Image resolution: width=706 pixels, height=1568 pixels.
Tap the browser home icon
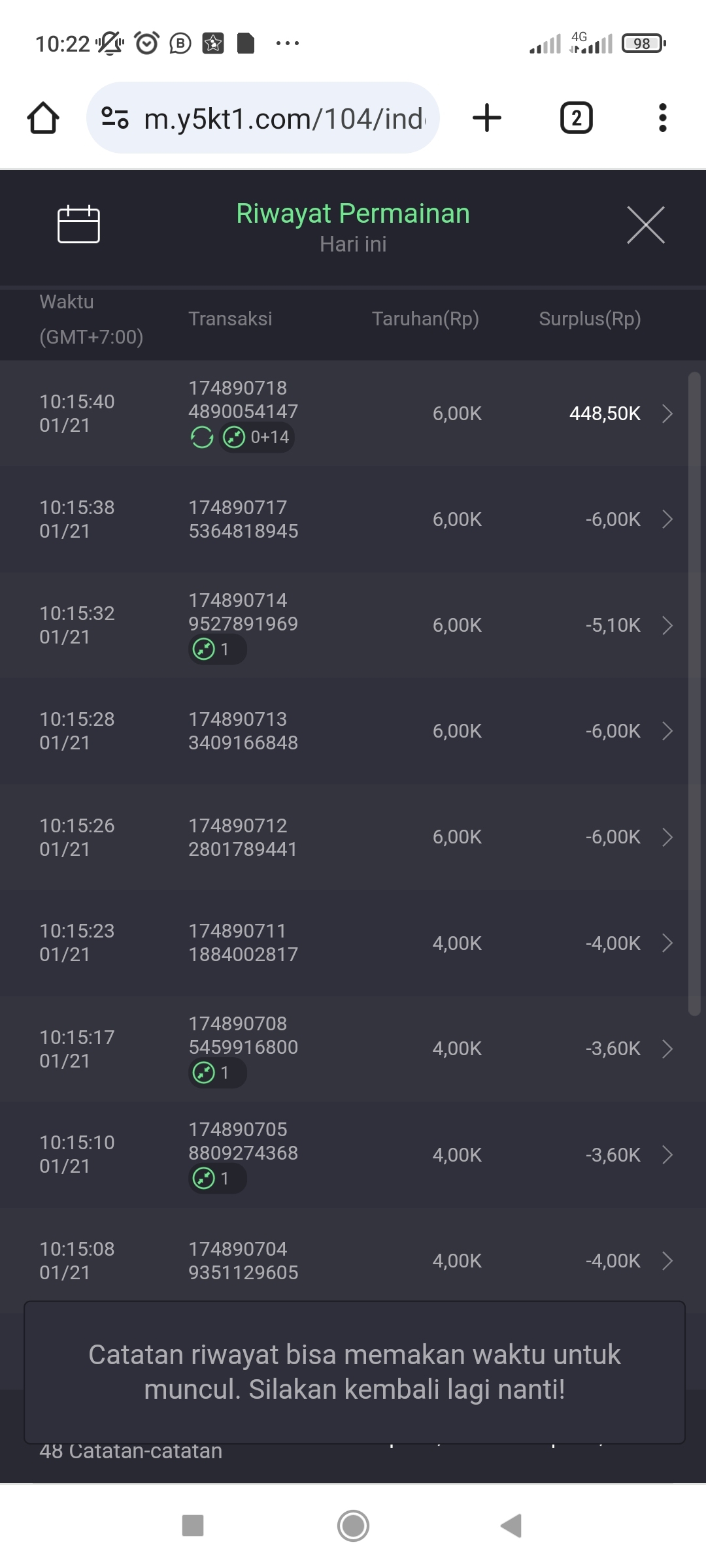click(x=43, y=118)
